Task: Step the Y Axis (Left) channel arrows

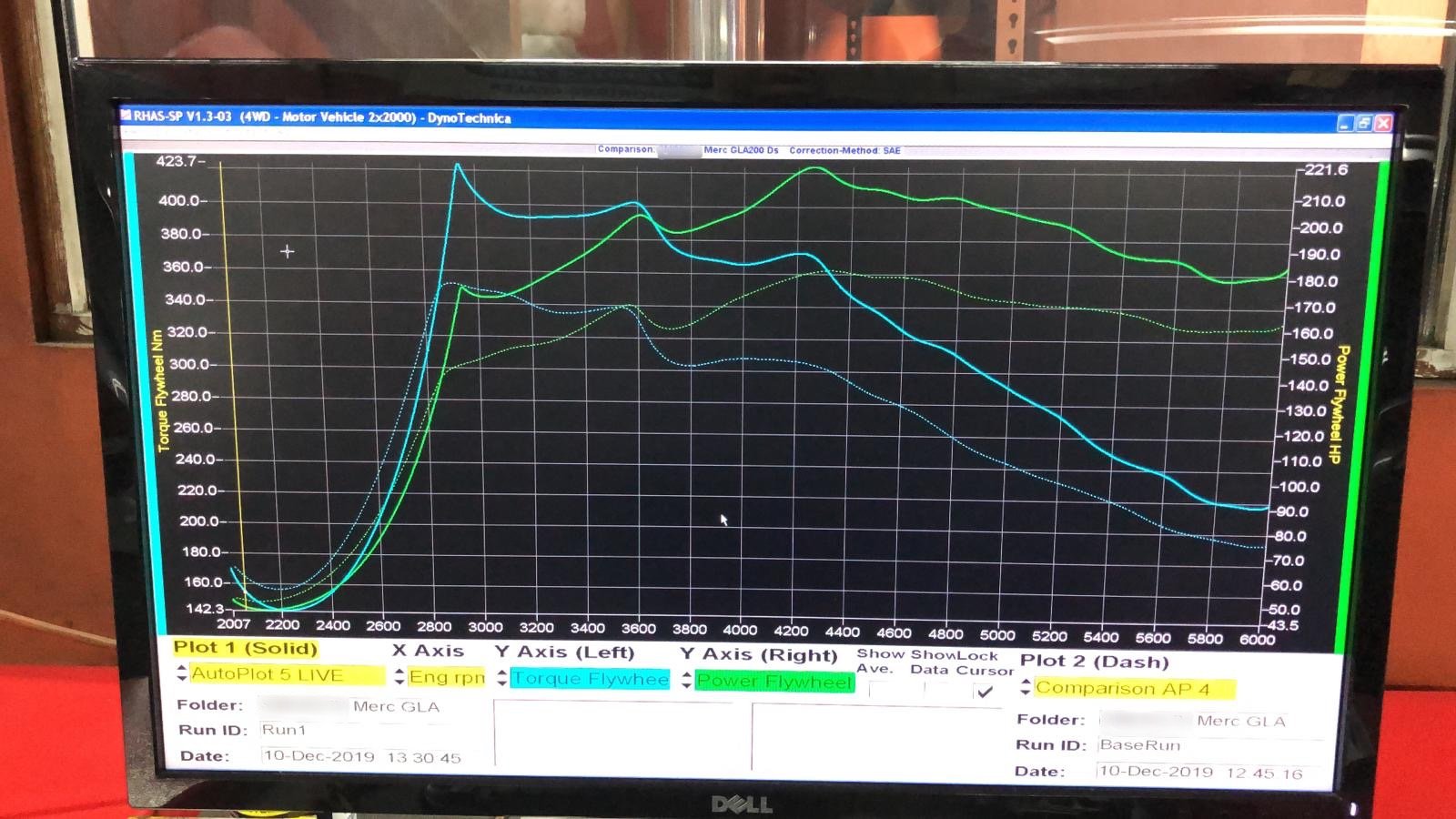Action: point(501,678)
